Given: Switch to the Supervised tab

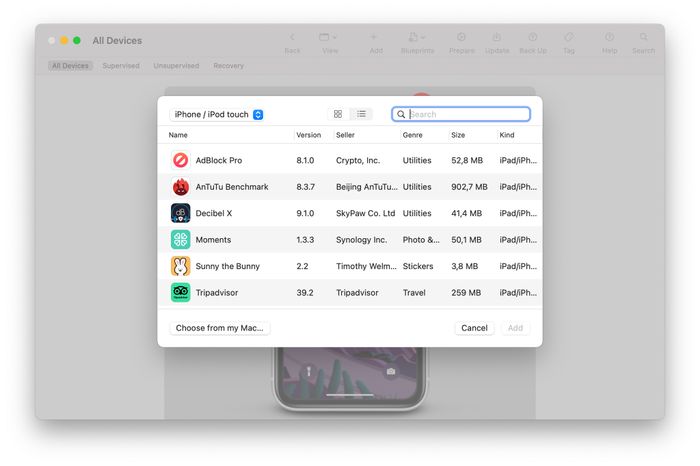Looking at the screenshot, I should click(x=121, y=66).
